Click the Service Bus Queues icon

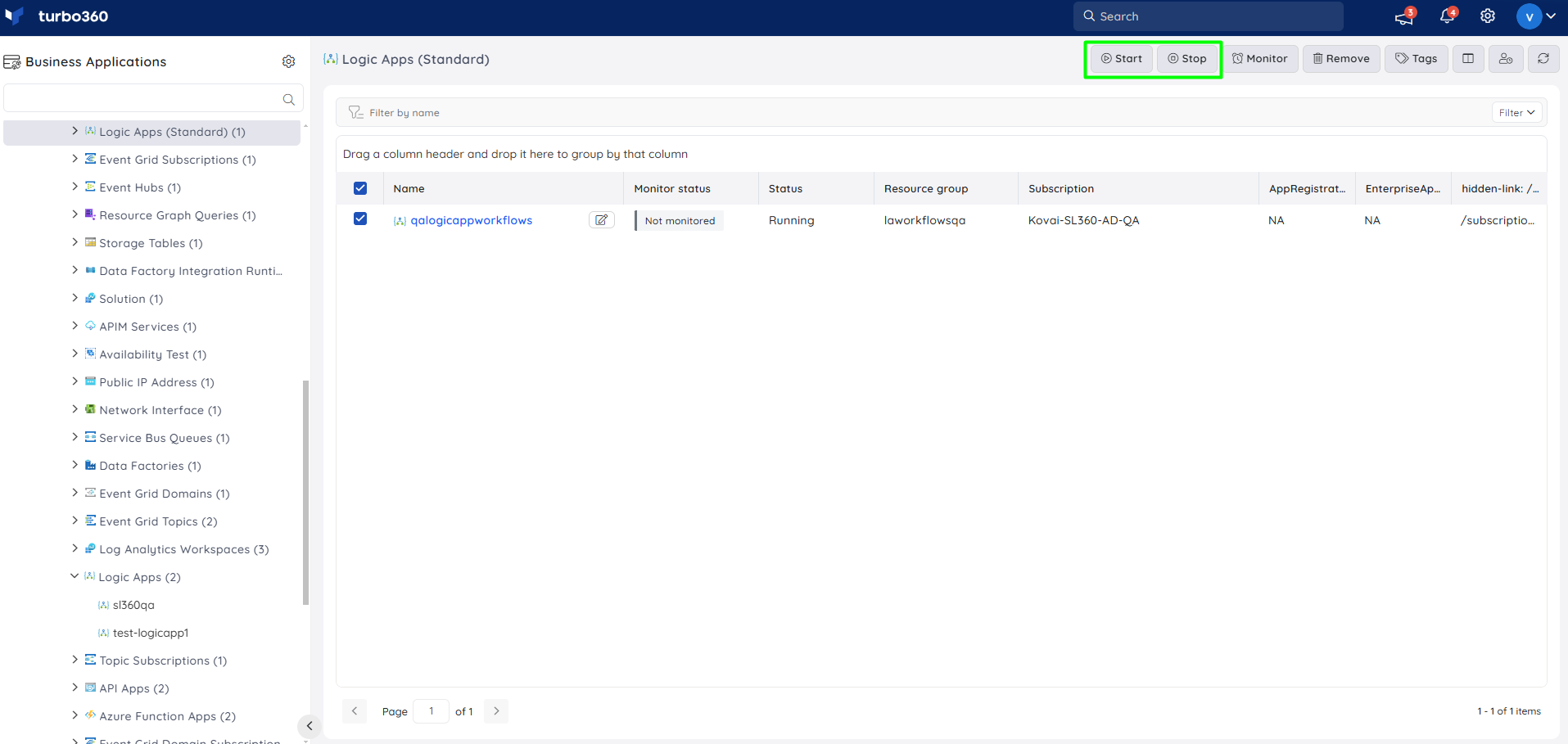[x=91, y=437]
